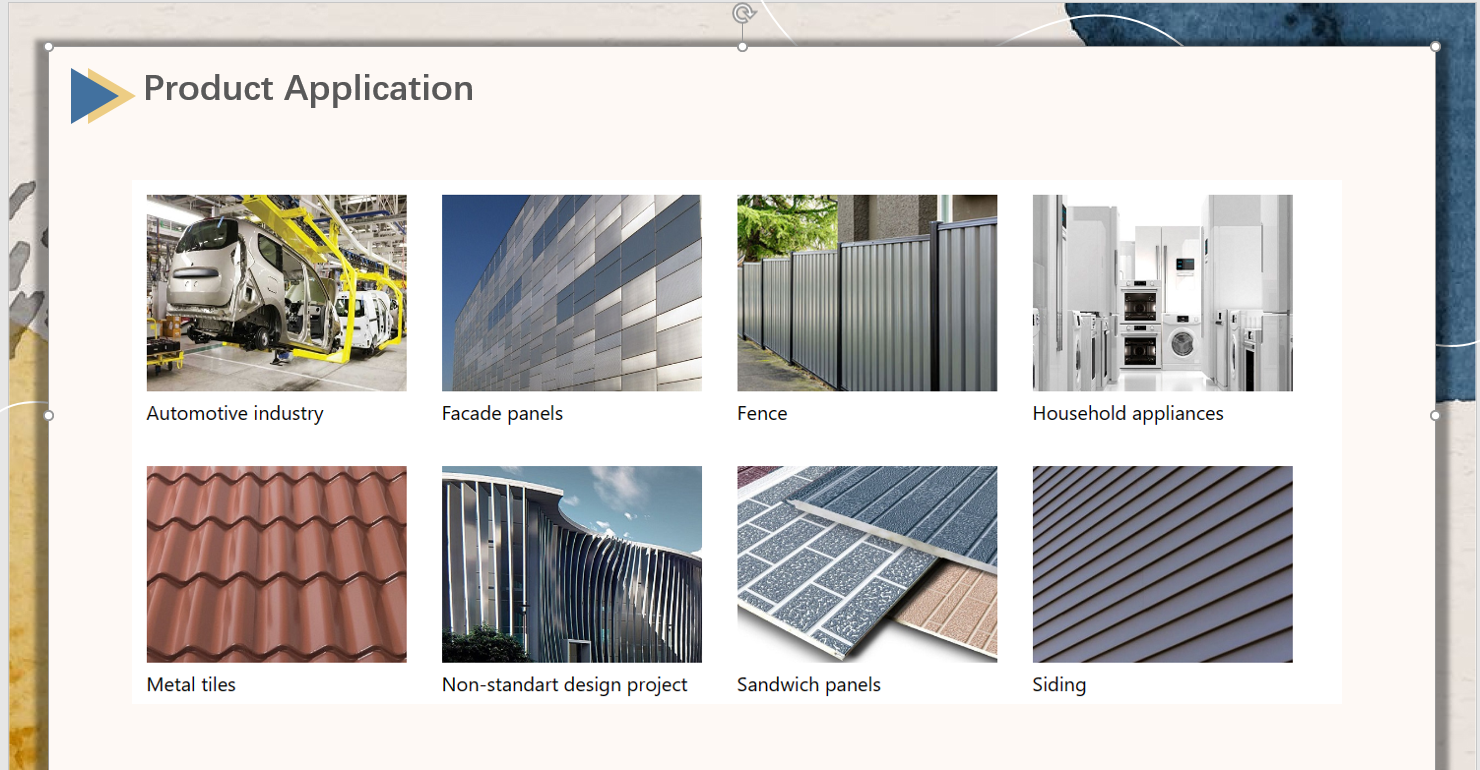1480x770 pixels.
Task: Click the Fence caption text
Action: 762,414
